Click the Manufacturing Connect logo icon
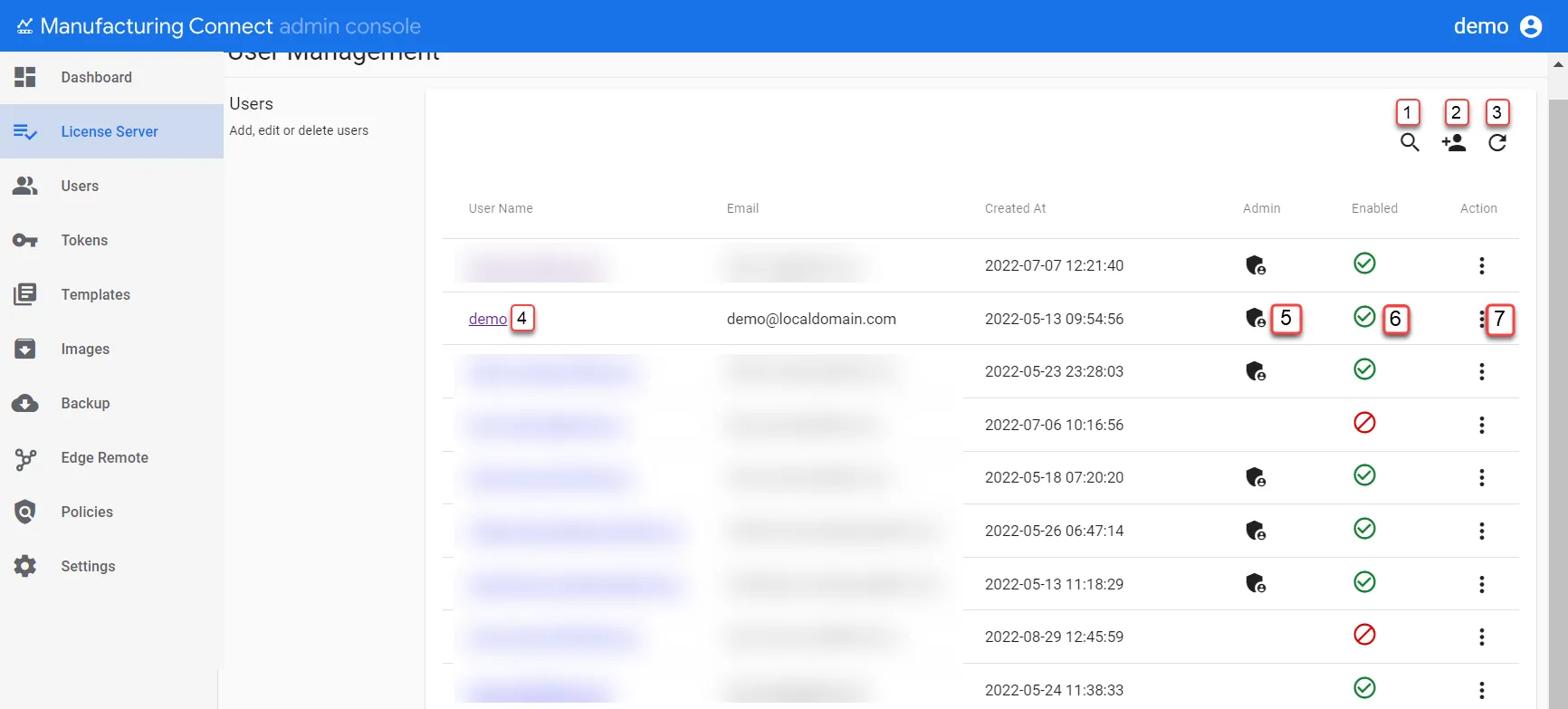 (24, 26)
